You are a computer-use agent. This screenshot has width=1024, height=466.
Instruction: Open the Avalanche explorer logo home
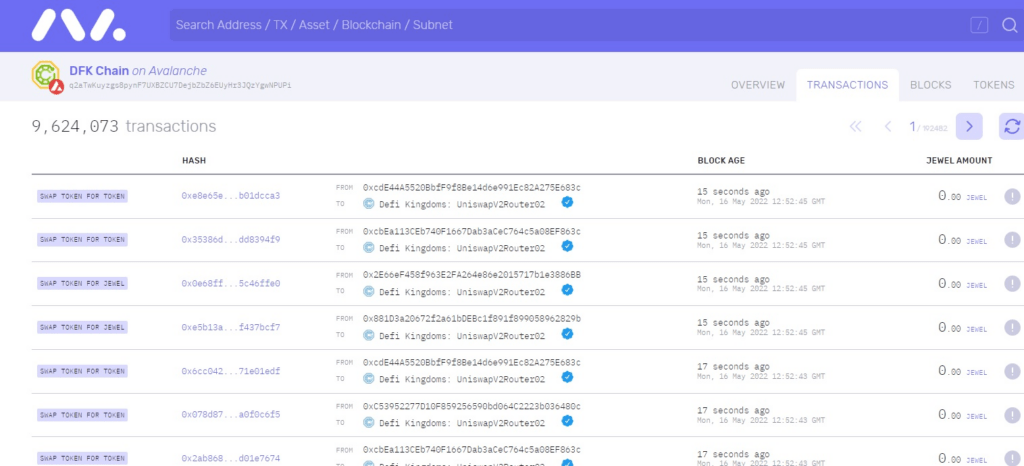[78, 25]
